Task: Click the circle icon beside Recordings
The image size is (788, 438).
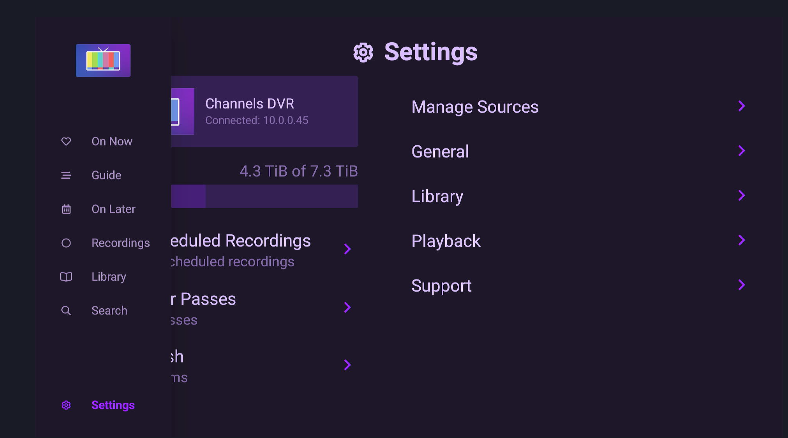Action: pyautogui.click(x=66, y=243)
